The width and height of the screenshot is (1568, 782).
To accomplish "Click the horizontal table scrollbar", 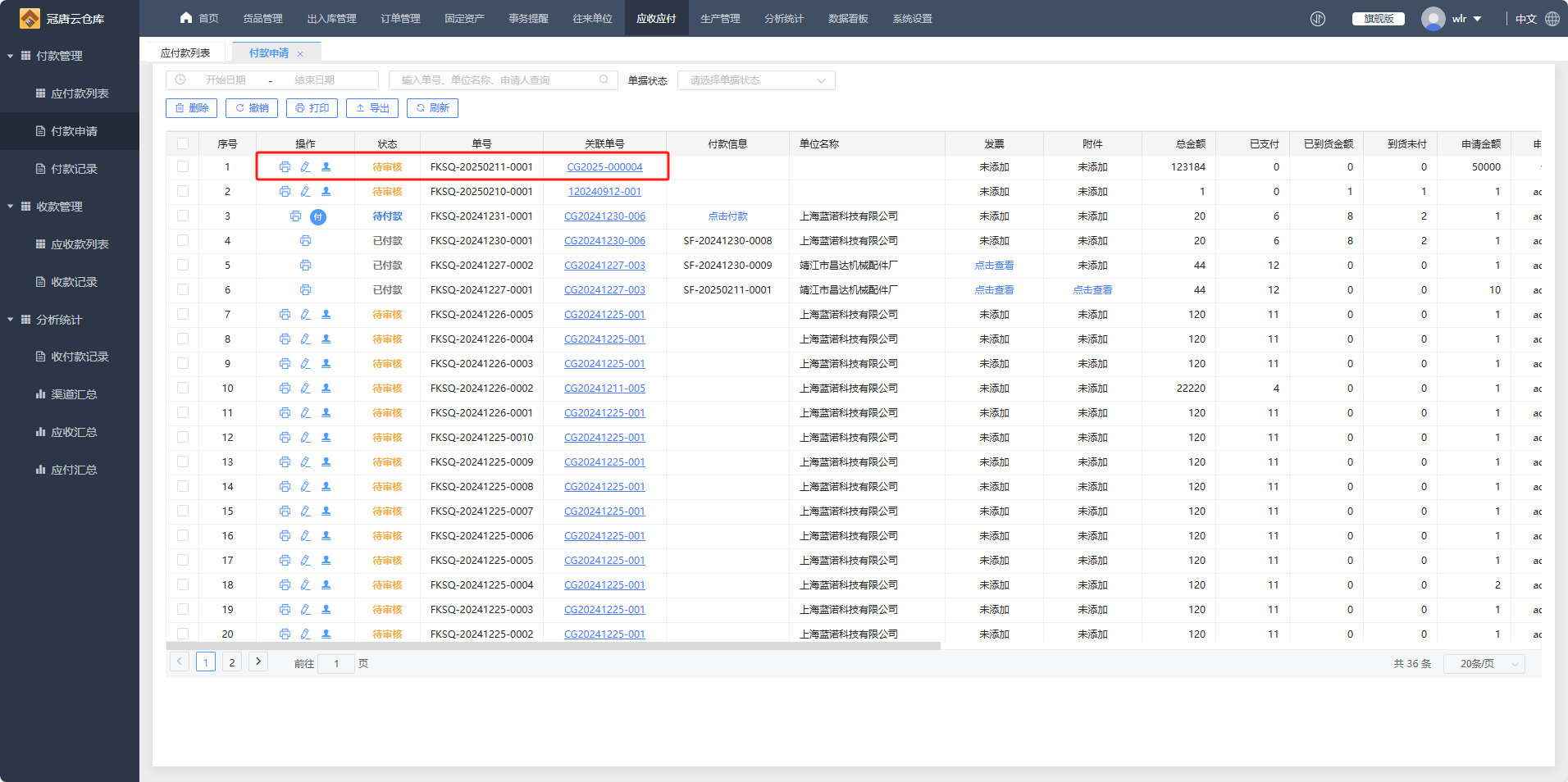I will click(554, 646).
